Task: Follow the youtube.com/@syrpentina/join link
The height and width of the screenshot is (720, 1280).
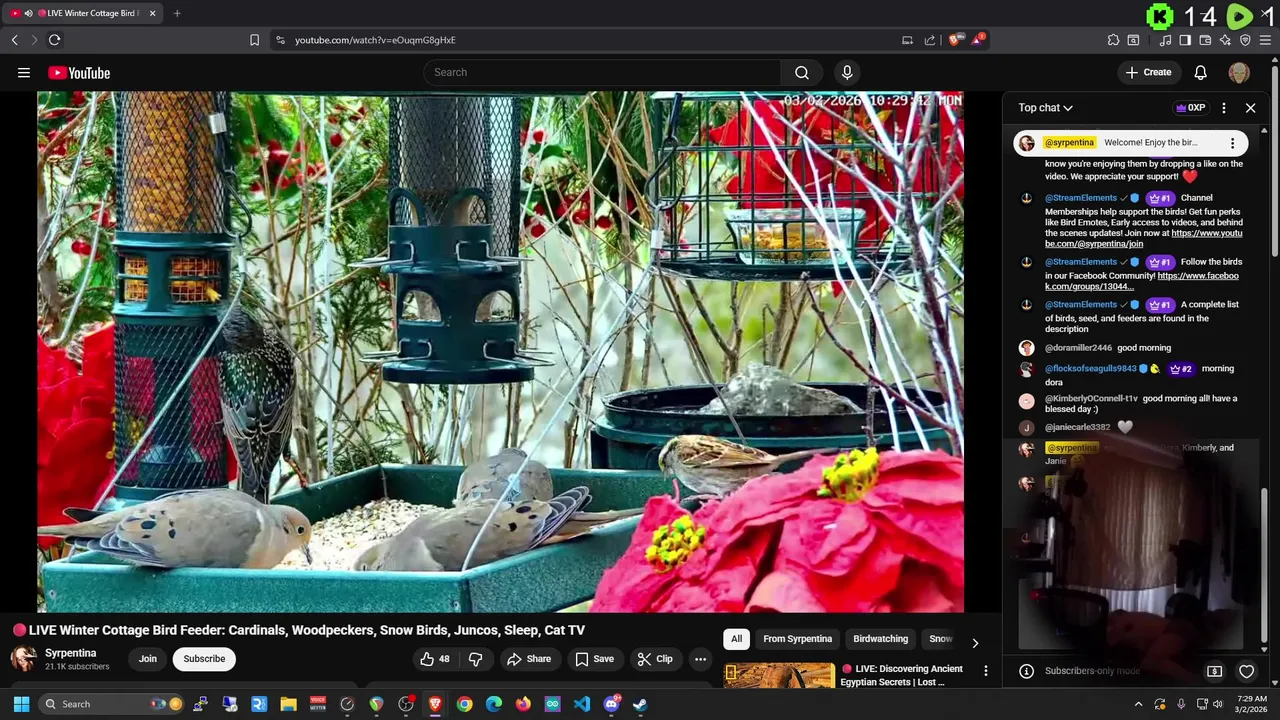Action: tap(1144, 238)
